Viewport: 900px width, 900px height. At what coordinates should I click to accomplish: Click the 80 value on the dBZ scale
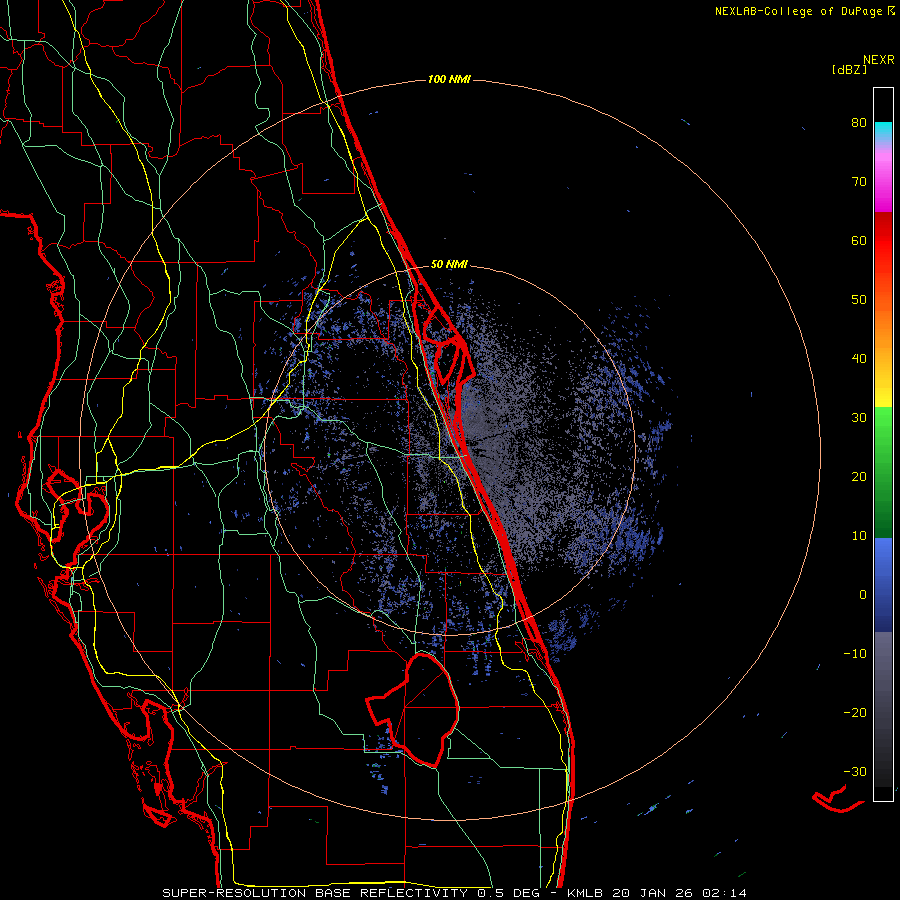[859, 123]
